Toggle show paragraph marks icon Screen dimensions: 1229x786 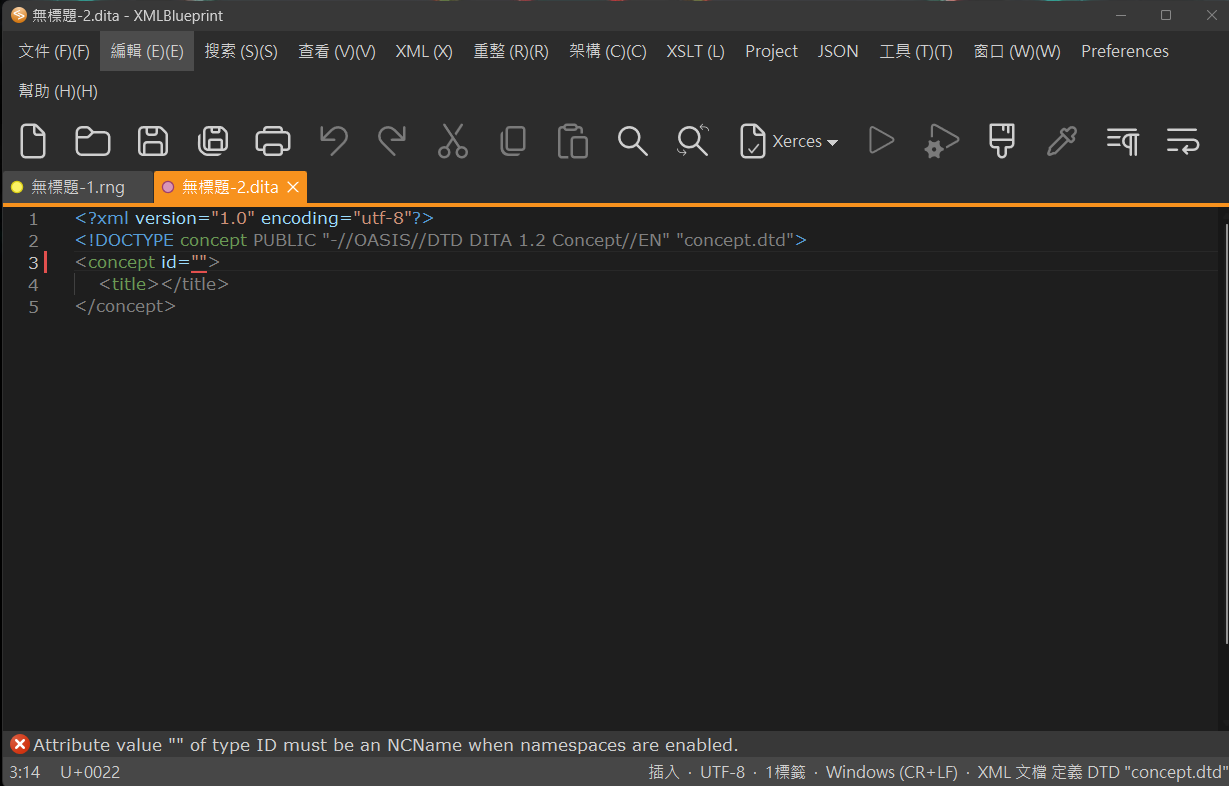pos(1122,141)
